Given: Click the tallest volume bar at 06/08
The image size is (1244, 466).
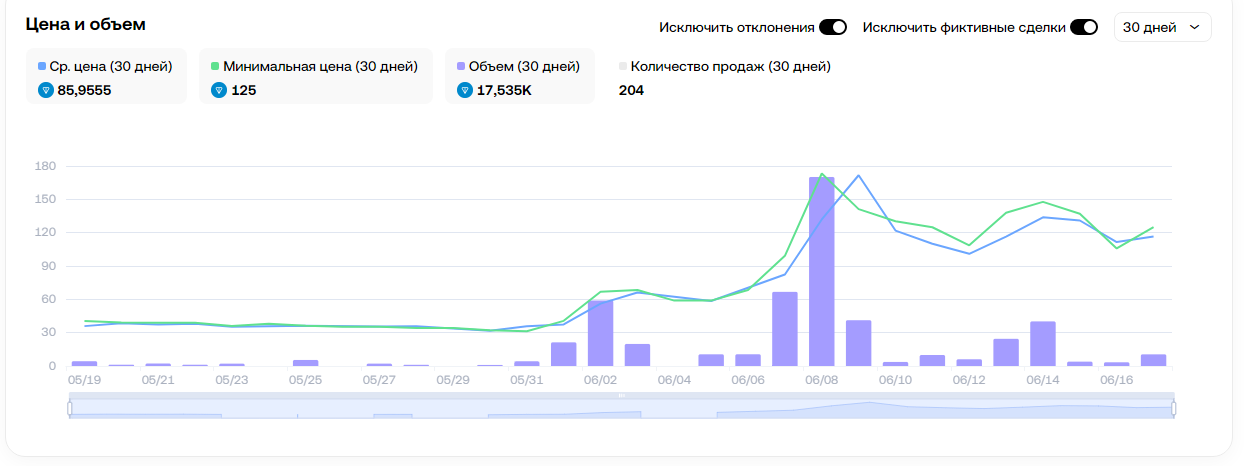Looking at the screenshot, I should pos(822,271).
